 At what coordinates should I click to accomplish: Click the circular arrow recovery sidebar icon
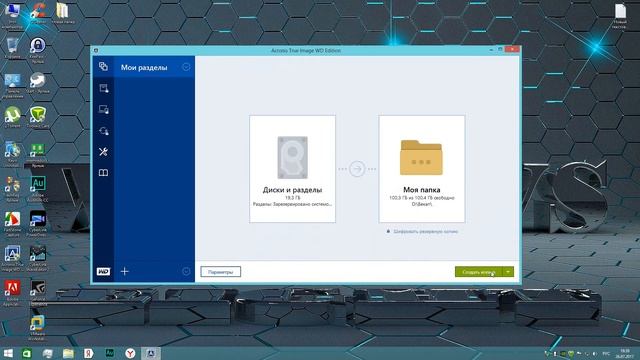coord(103,131)
